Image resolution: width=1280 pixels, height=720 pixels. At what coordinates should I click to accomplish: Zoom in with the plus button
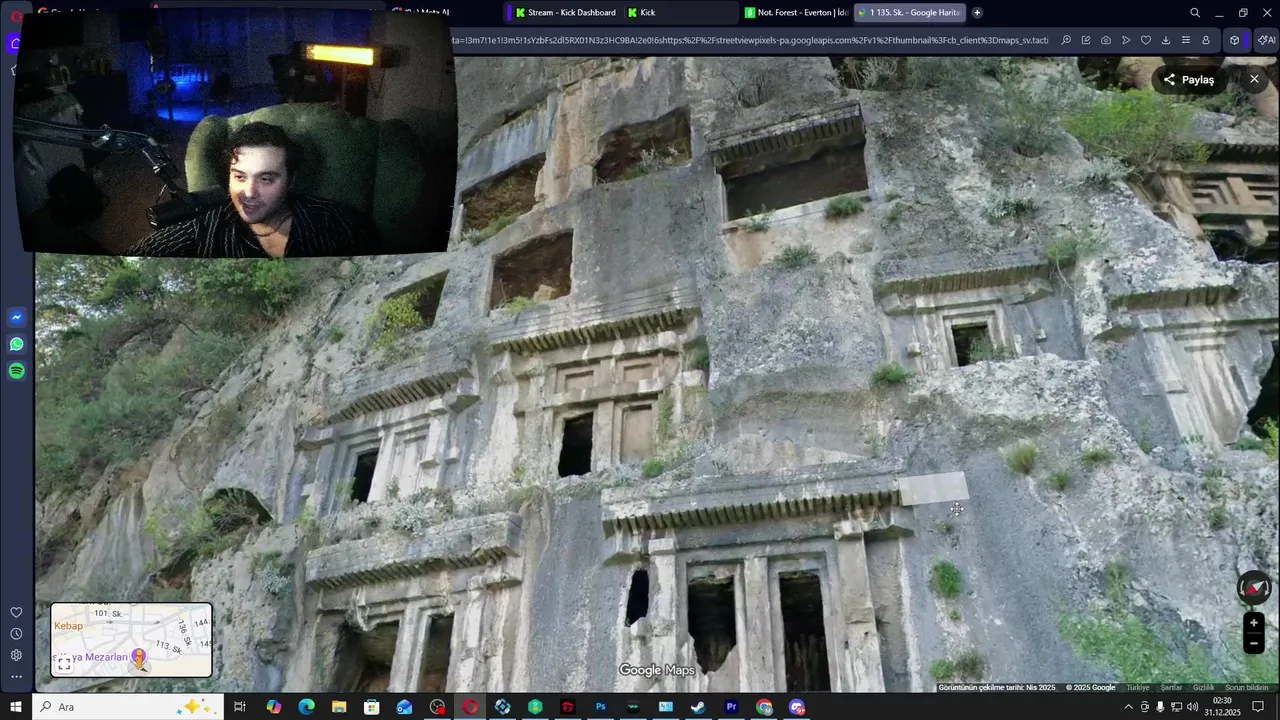point(1254,623)
